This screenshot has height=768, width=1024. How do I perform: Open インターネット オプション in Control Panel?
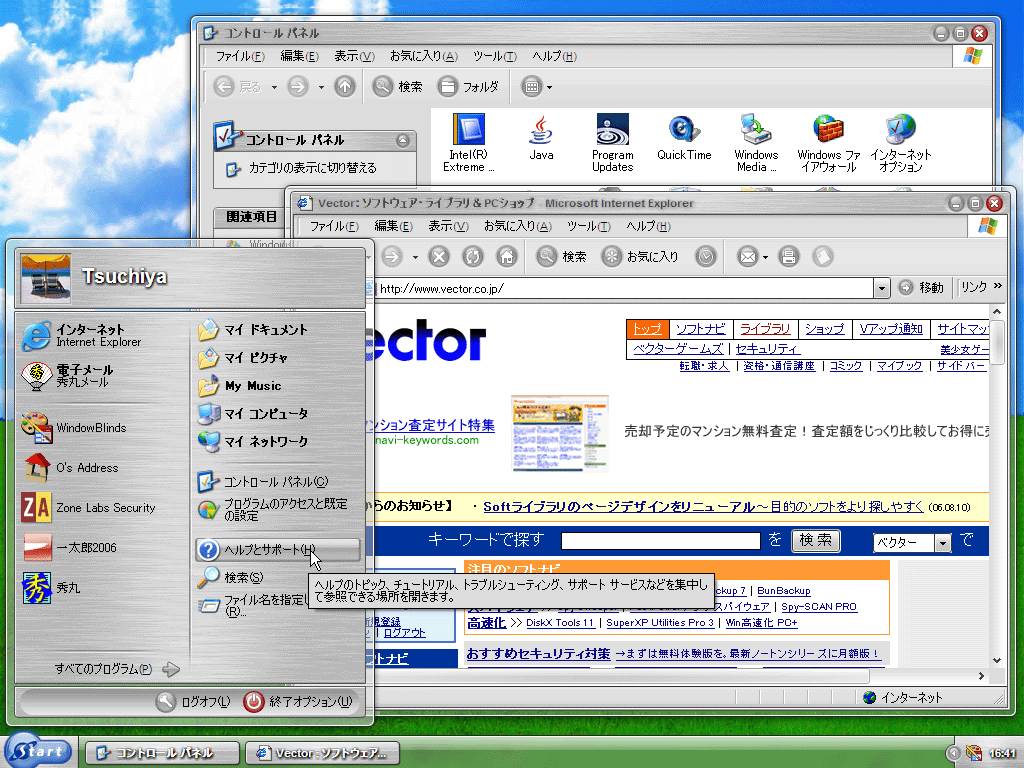click(901, 142)
